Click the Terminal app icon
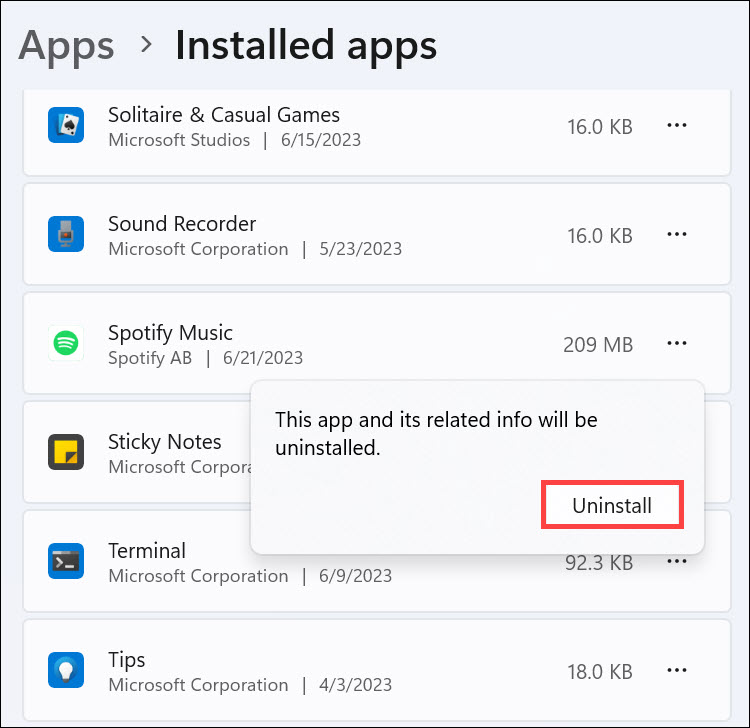This screenshot has height=728, width=750. [66, 562]
